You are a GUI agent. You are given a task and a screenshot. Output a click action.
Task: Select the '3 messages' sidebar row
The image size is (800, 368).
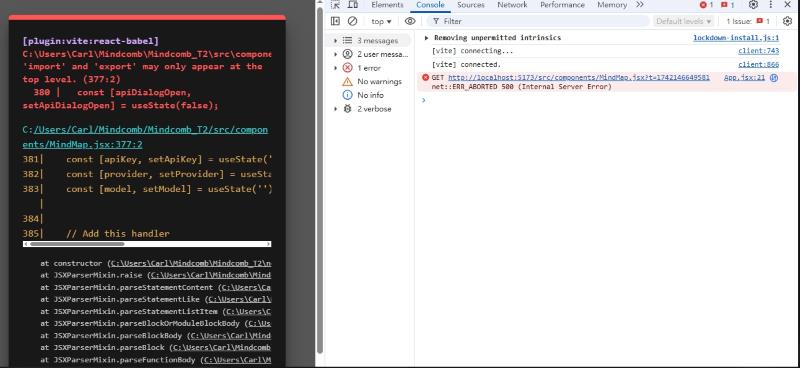point(370,40)
